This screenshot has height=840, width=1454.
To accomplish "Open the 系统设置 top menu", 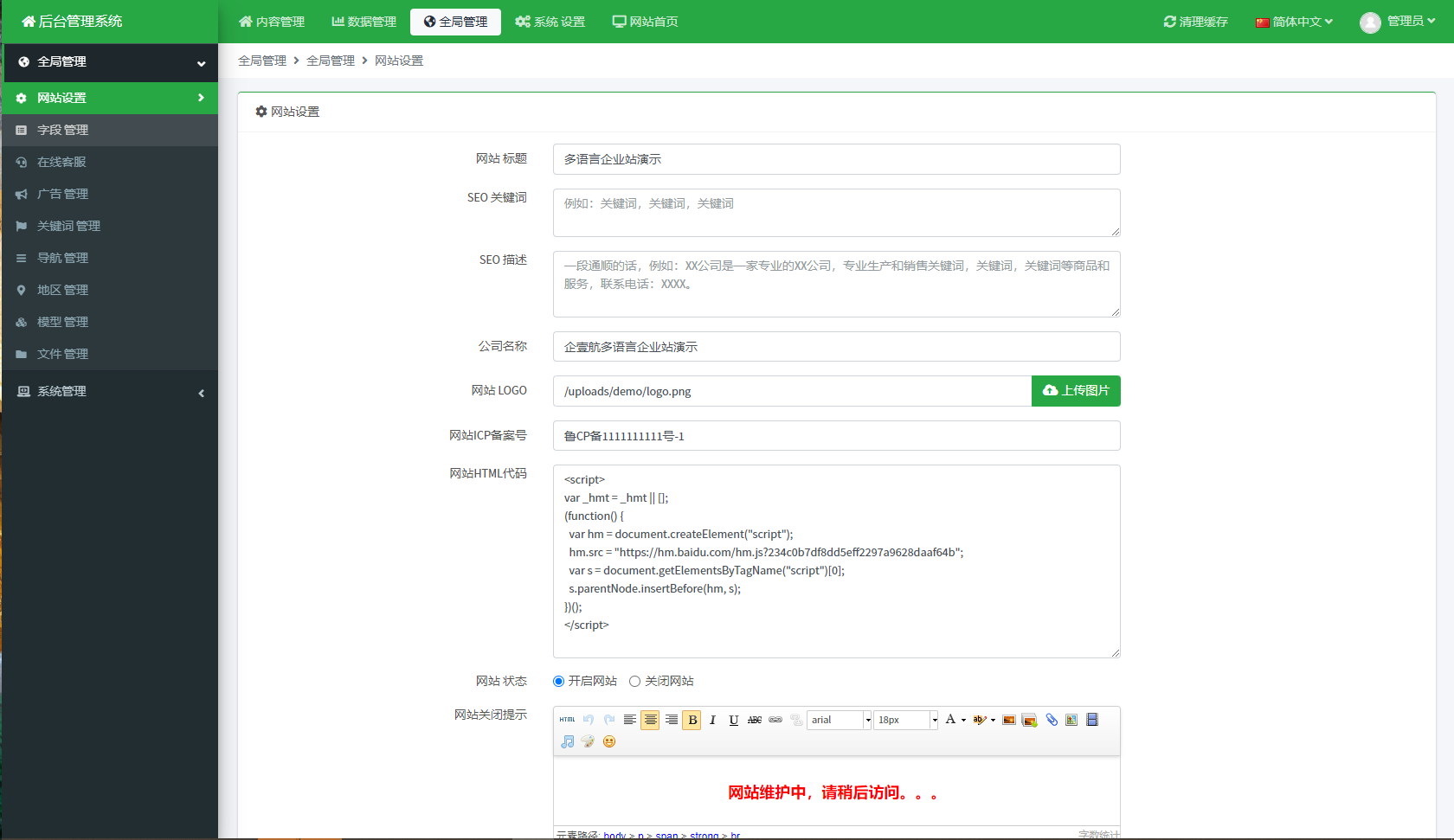I will coord(550,22).
